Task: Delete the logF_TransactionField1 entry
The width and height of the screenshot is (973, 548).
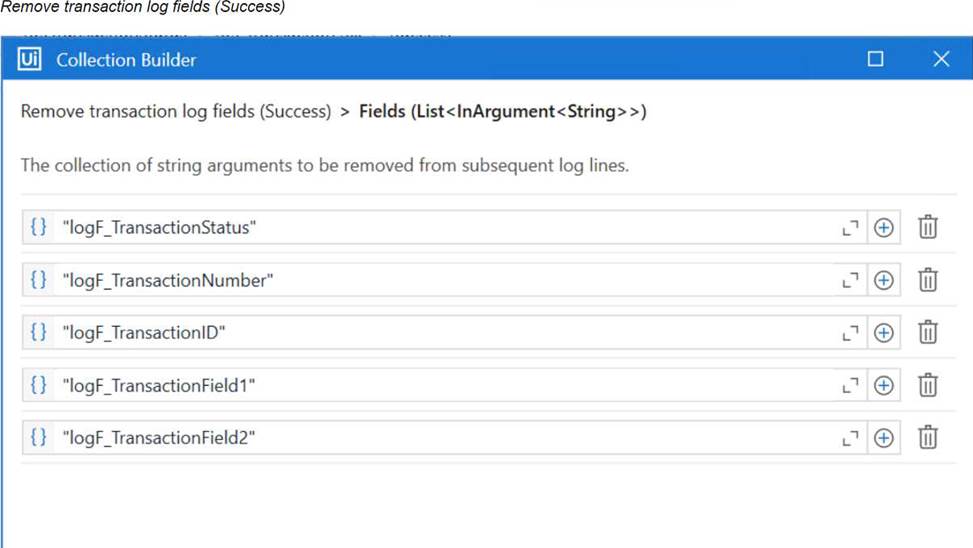Action: click(x=928, y=385)
